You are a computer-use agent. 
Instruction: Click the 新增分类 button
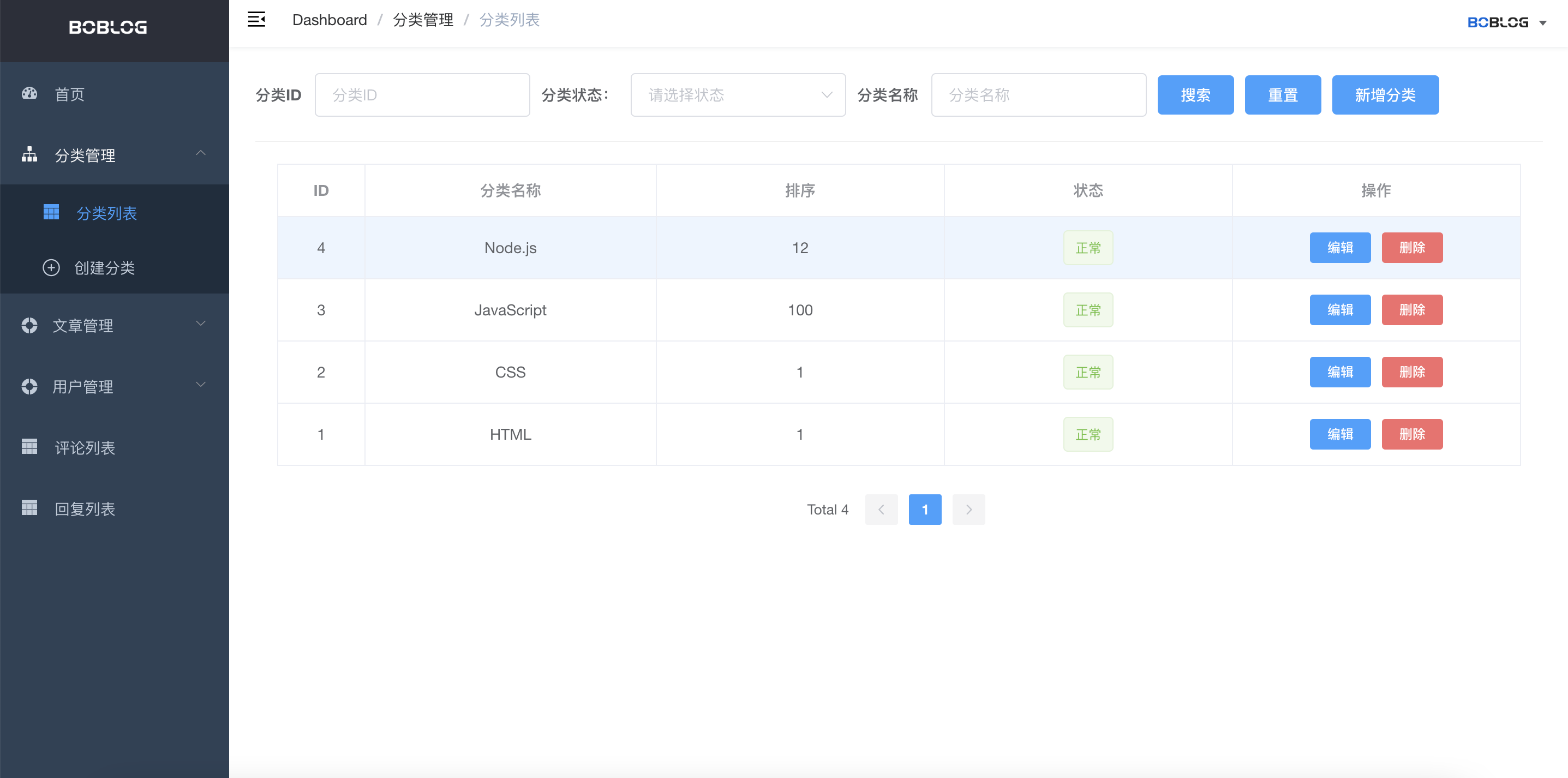coord(1384,95)
